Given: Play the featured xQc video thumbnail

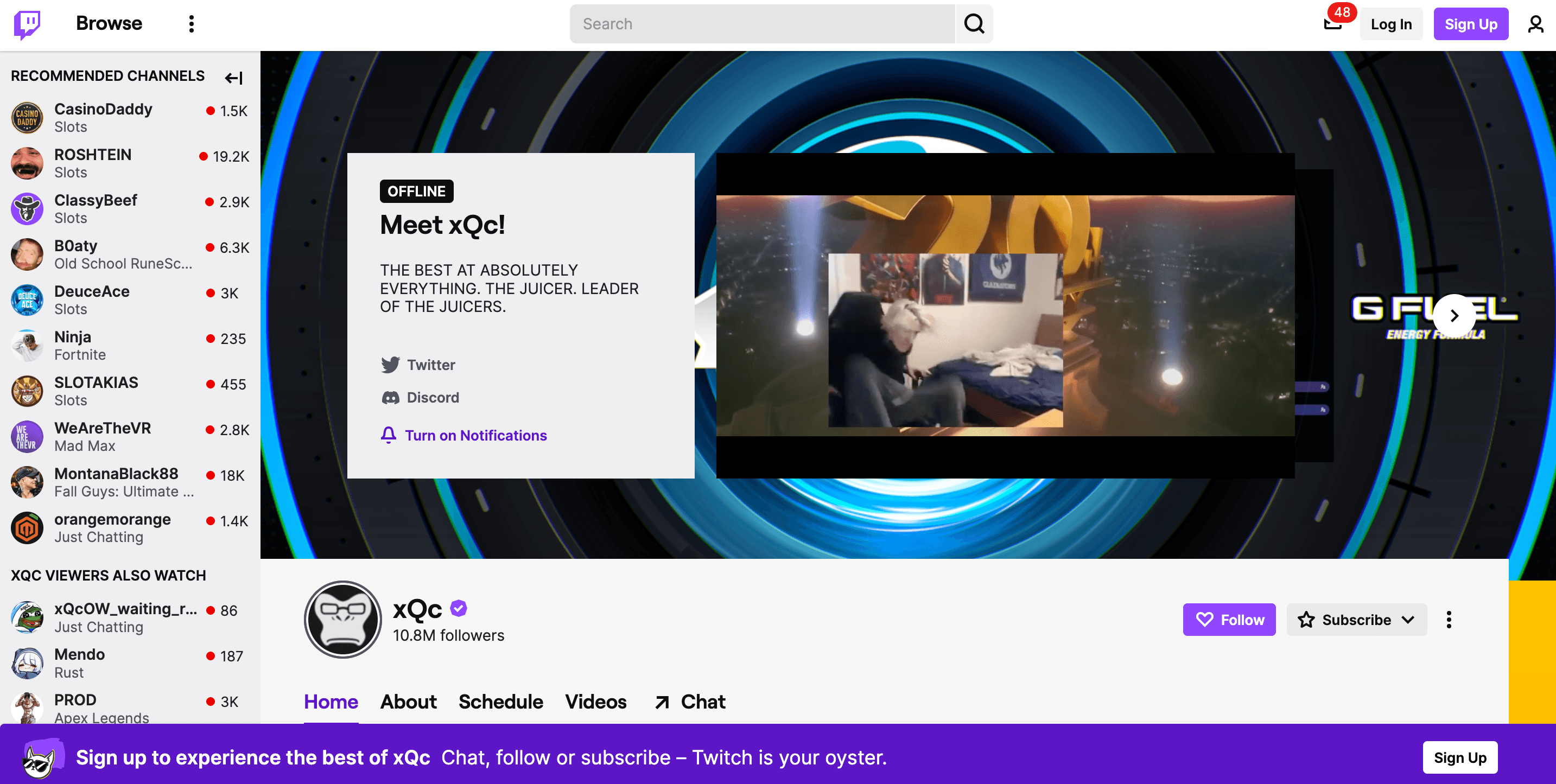Looking at the screenshot, I should pos(1005,315).
